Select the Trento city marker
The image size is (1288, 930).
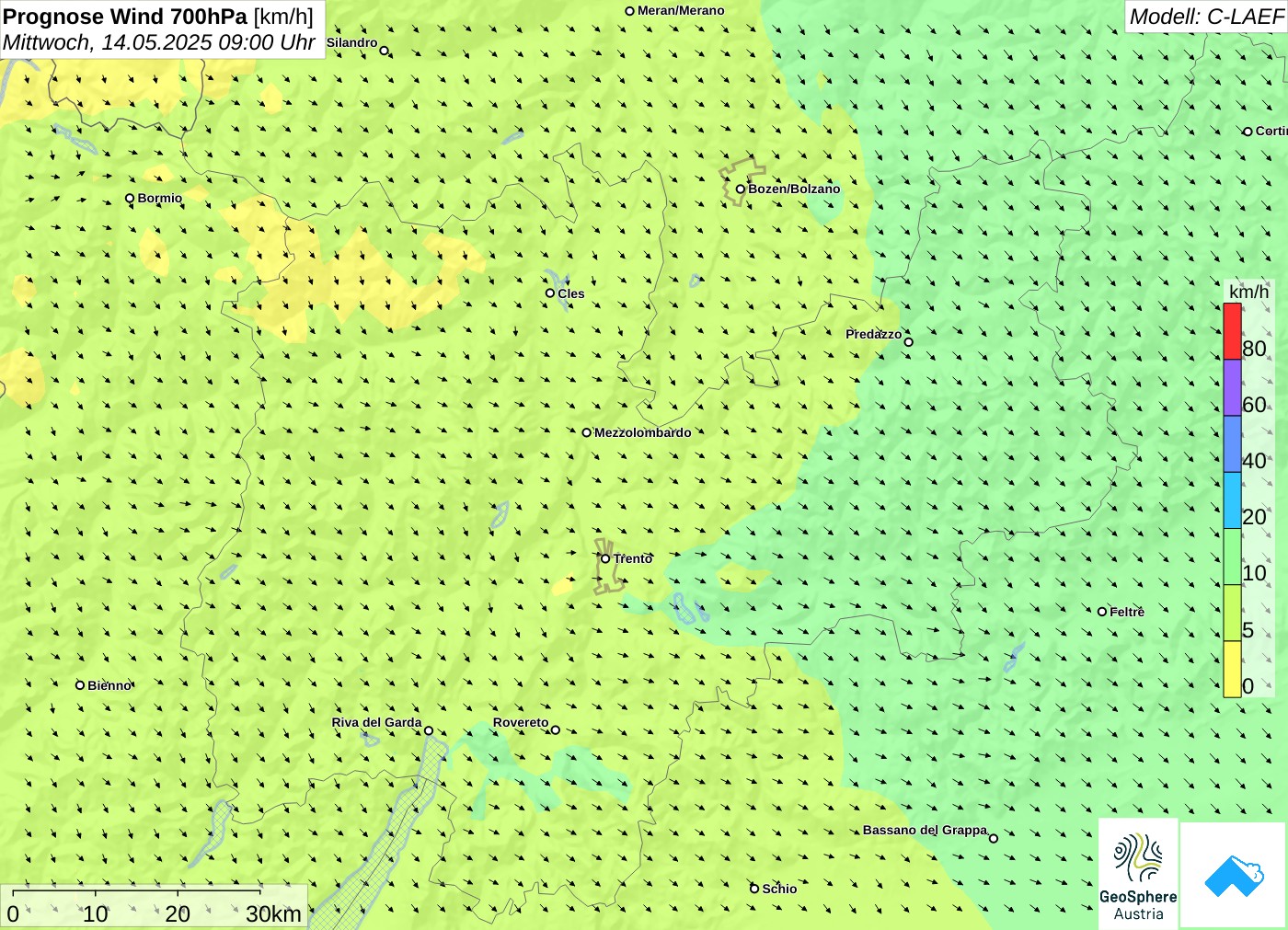click(605, 558)
